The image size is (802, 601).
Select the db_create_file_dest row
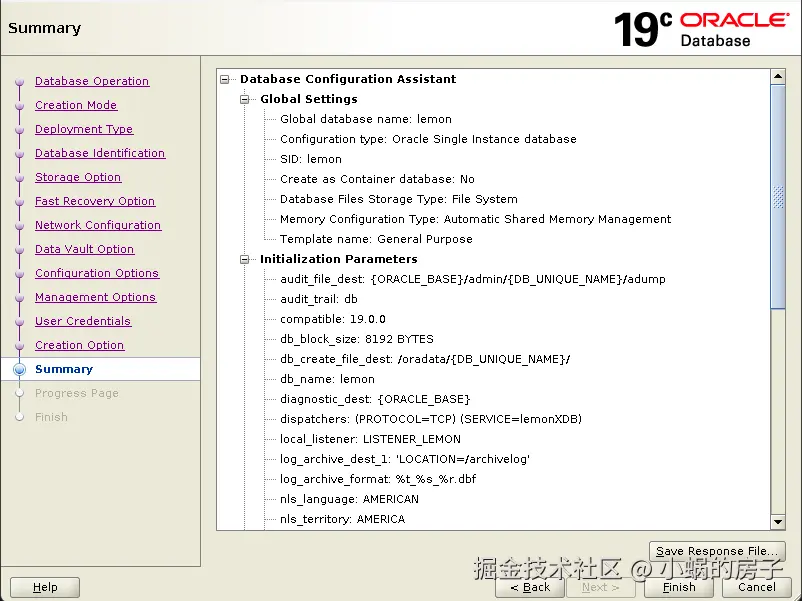point(425,359)
